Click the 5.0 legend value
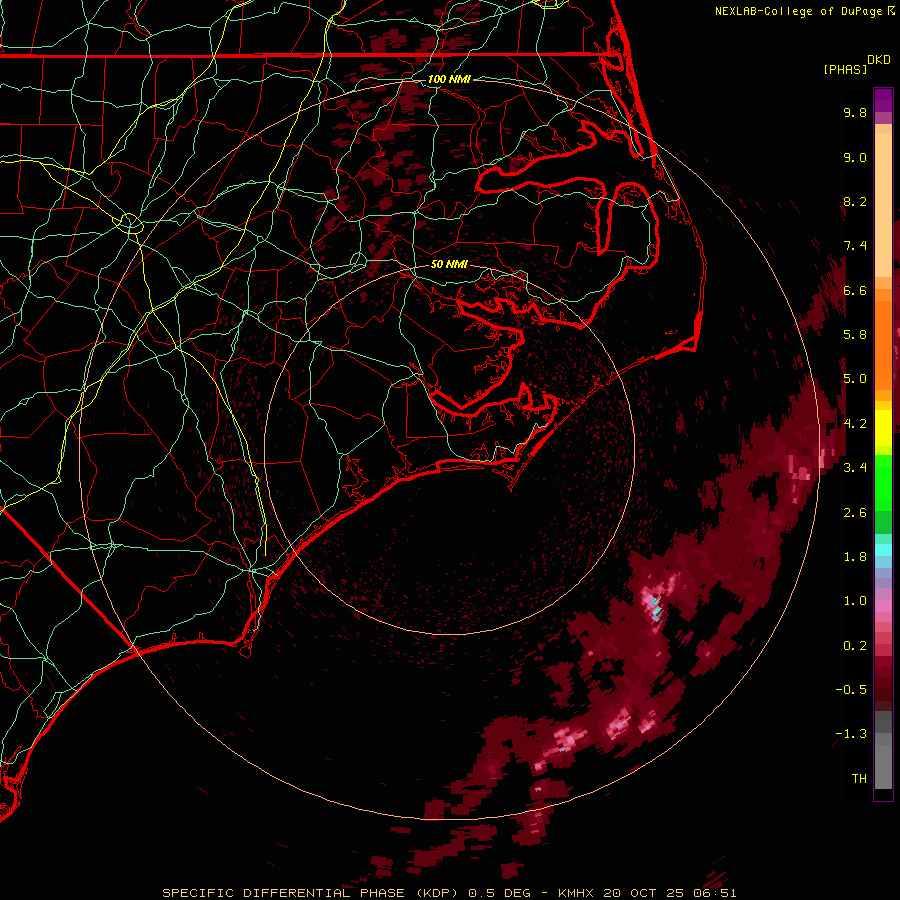Viewport: 900px width, 900px height. point(855,379)
